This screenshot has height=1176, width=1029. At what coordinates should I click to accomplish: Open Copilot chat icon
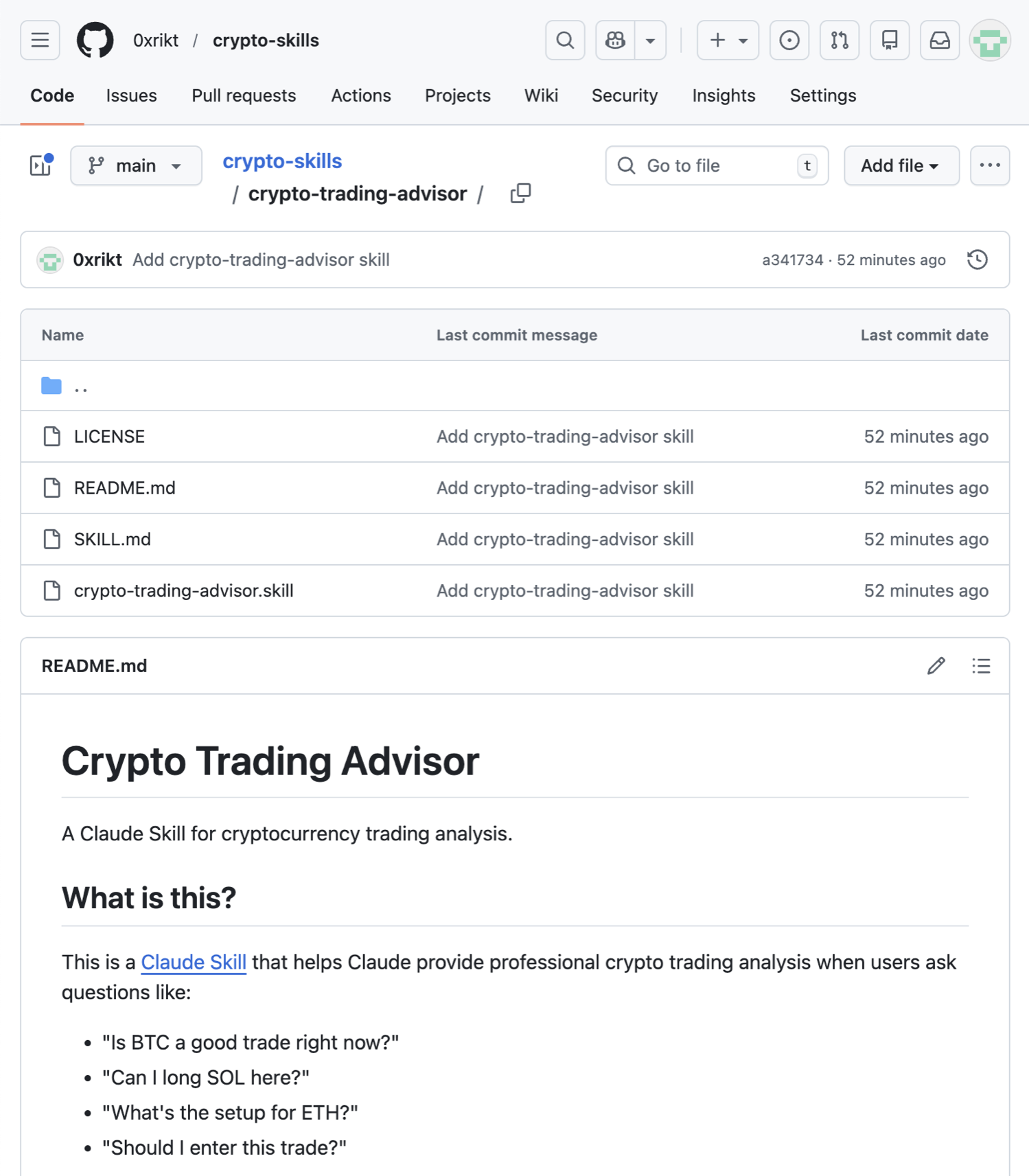615,41
